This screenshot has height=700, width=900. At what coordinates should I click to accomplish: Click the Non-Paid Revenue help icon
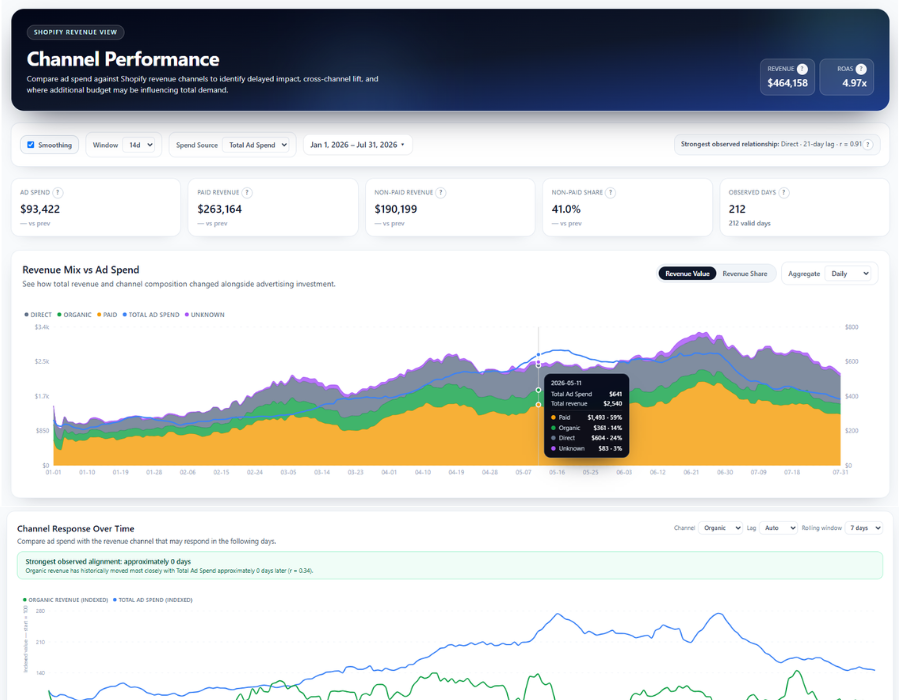click(441, 193)
